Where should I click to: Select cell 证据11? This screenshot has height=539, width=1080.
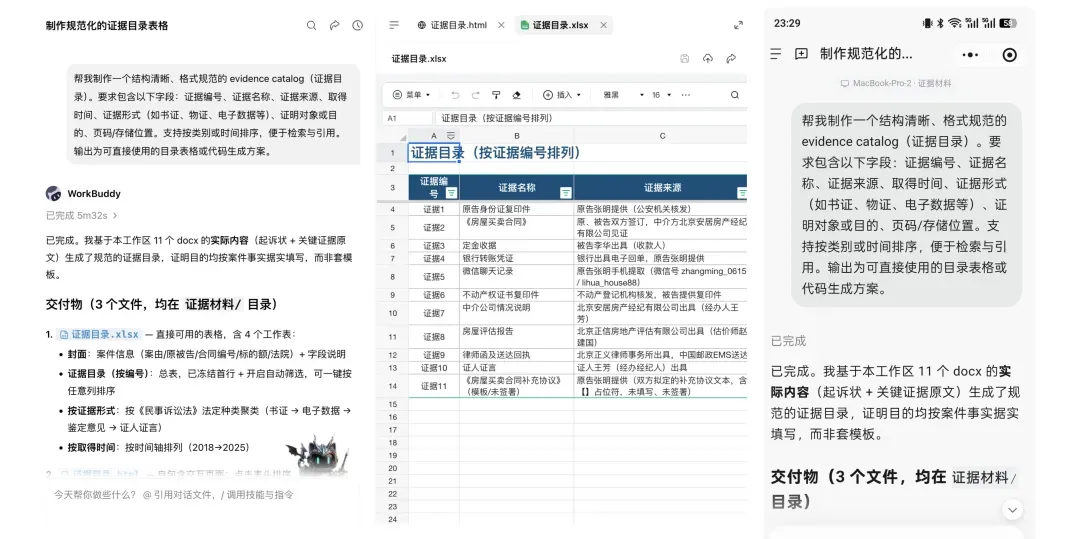coord(434,386)
